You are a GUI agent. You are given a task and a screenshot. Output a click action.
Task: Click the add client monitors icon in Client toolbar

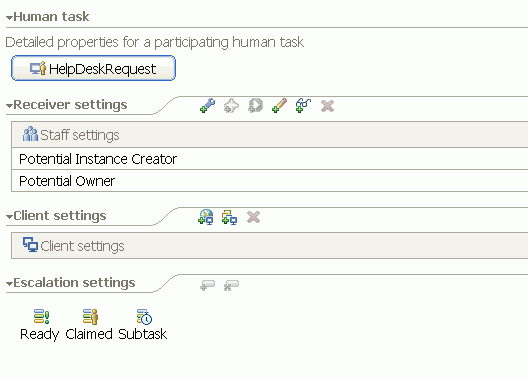coord(229,217)
